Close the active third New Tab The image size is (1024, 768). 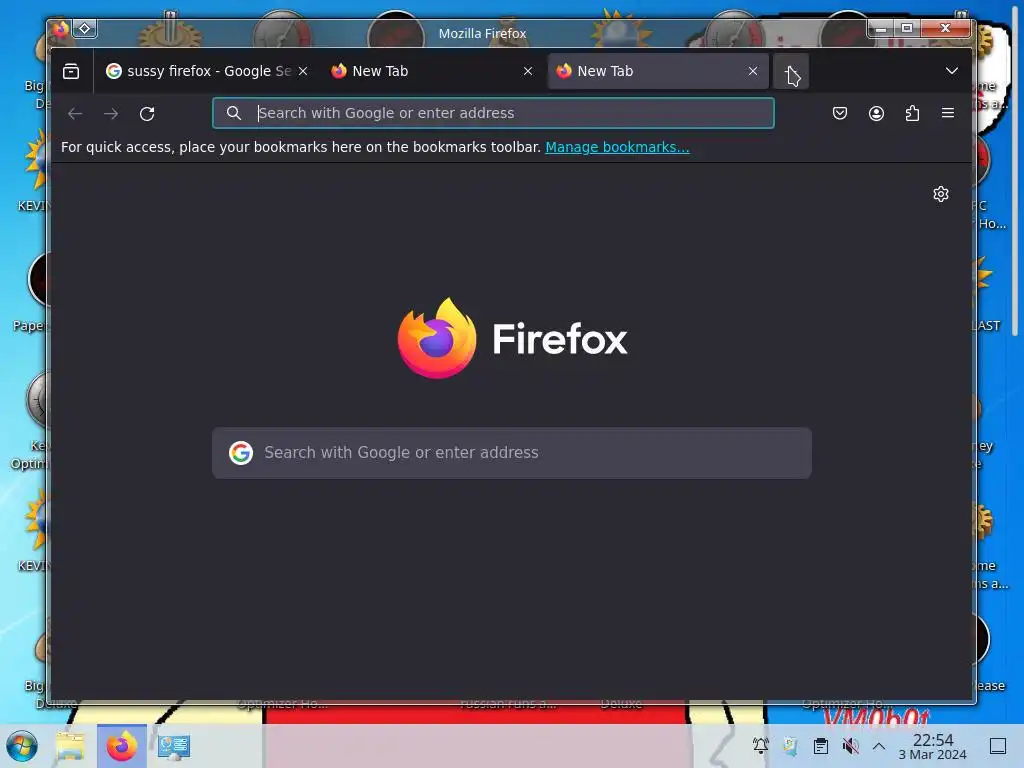753,71
